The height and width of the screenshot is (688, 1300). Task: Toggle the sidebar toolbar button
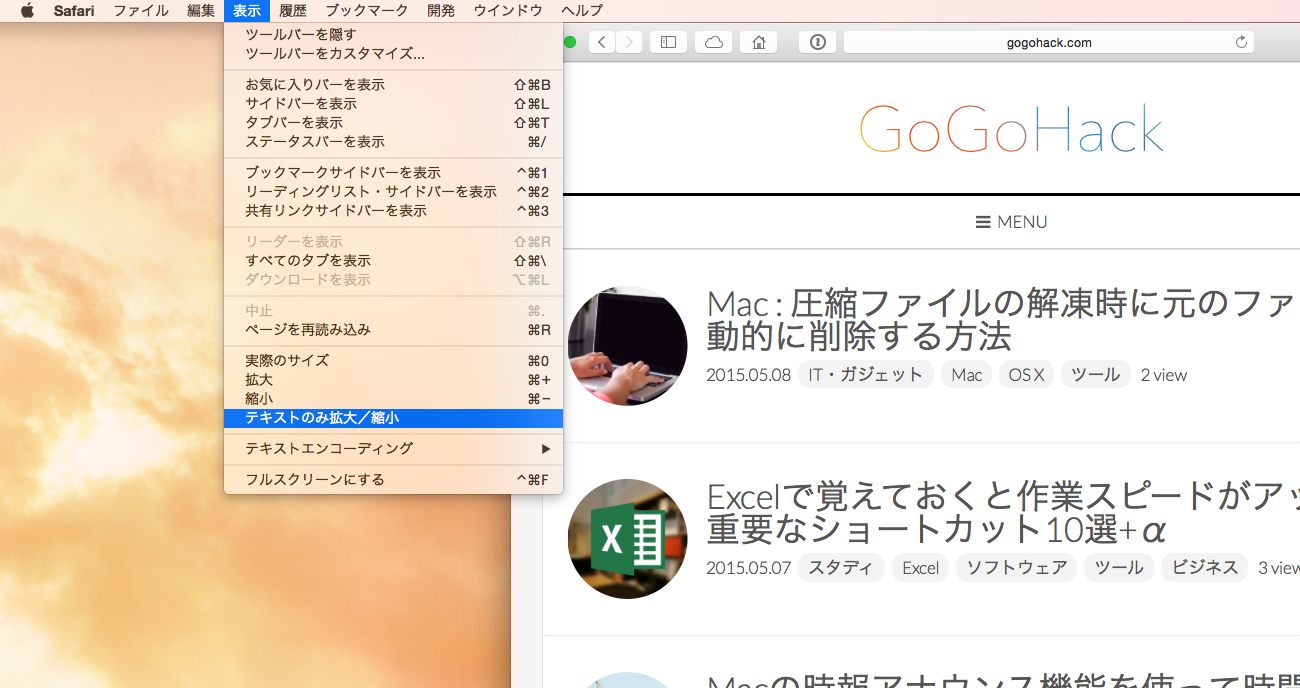click(669, 42)
